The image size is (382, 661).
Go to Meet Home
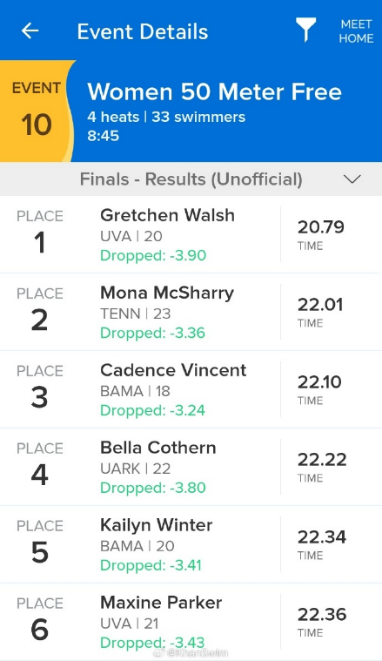pos(356,31)
